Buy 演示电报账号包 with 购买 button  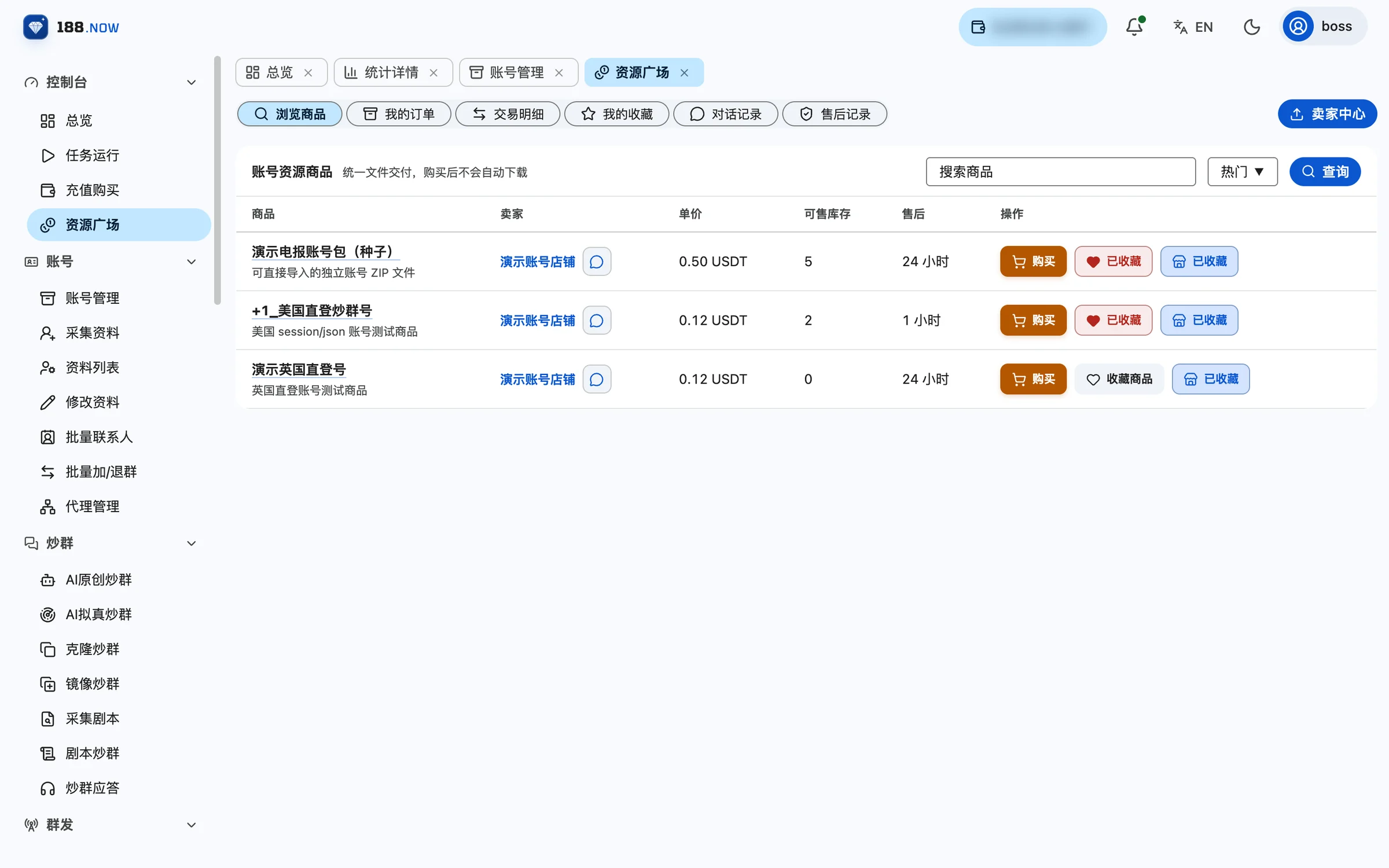tap(1033, 262)
